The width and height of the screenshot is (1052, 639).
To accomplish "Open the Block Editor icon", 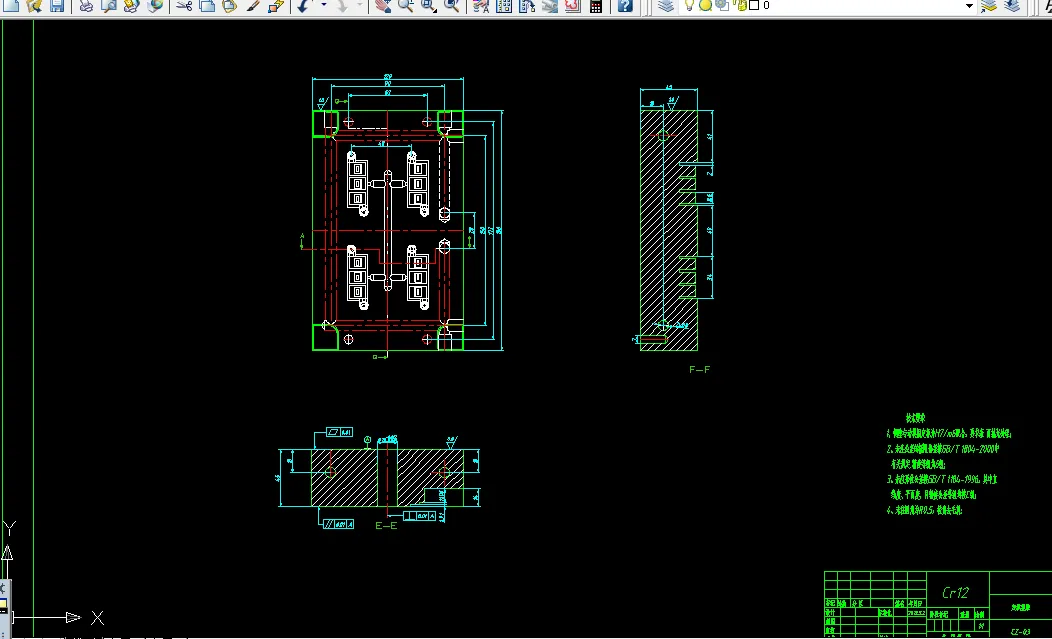I will [x=276, y=6].
